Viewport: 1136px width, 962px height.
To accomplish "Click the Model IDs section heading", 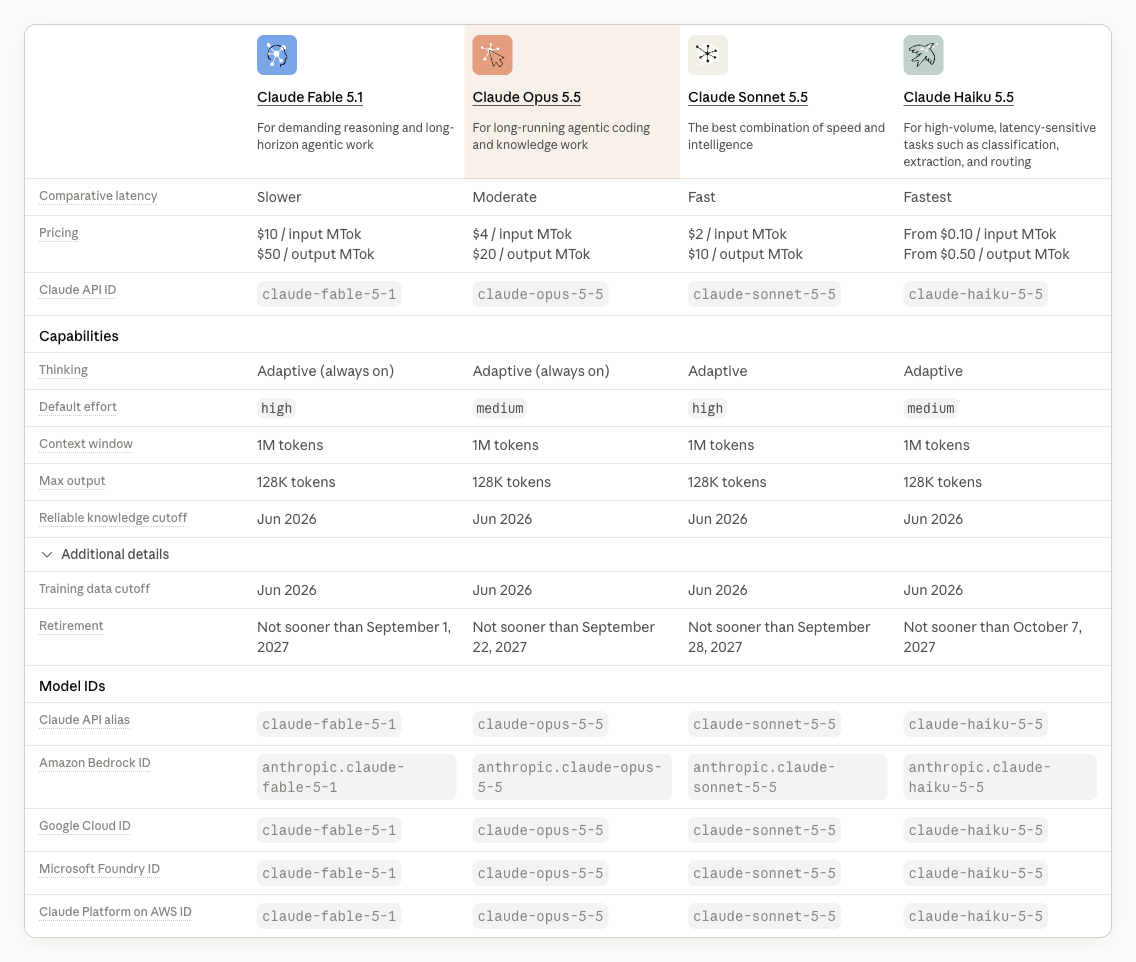I will pyautogui.click(x=72, y=685).
